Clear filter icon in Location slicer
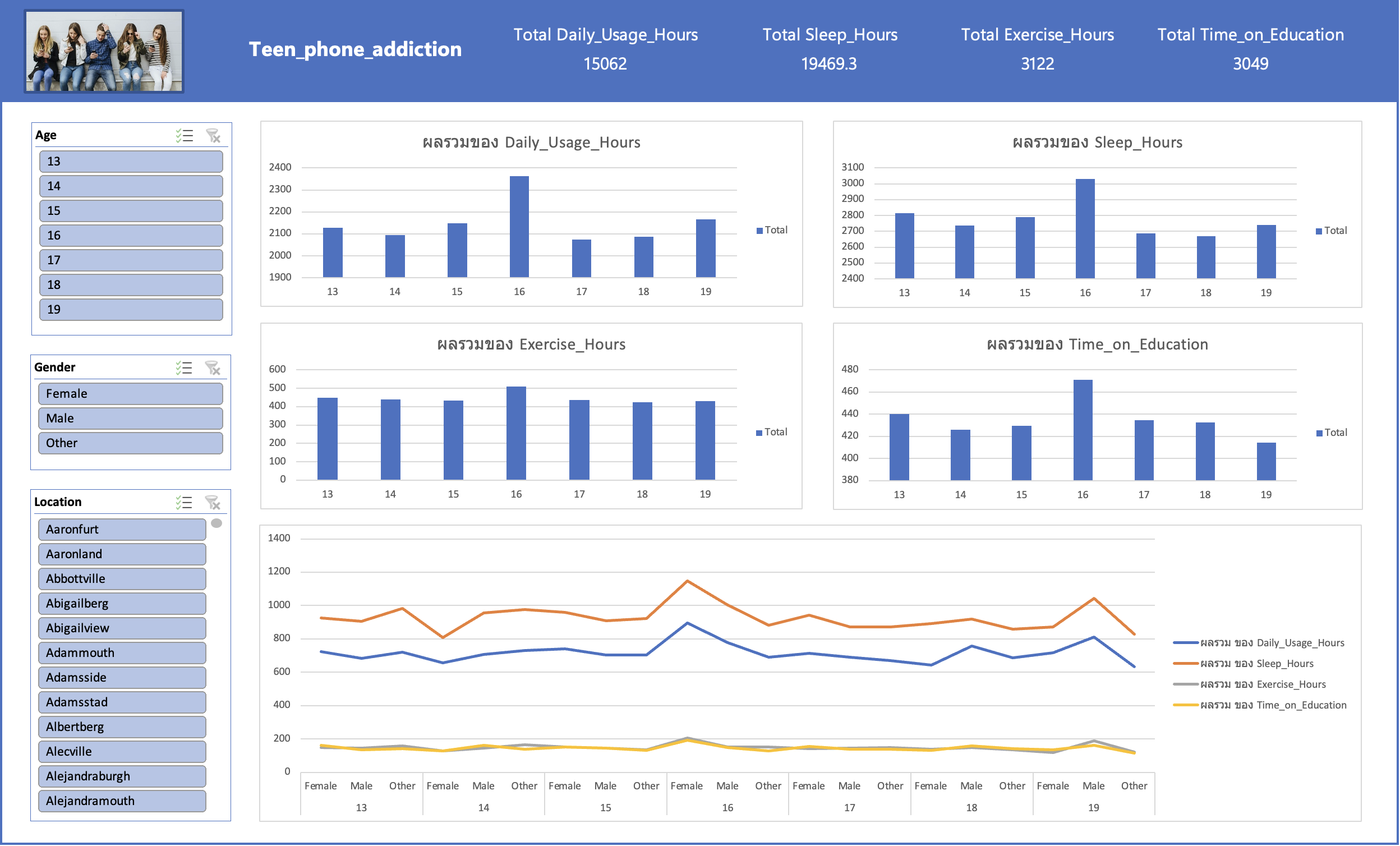This screenshot has height=846, width=1400. [213, 502]
